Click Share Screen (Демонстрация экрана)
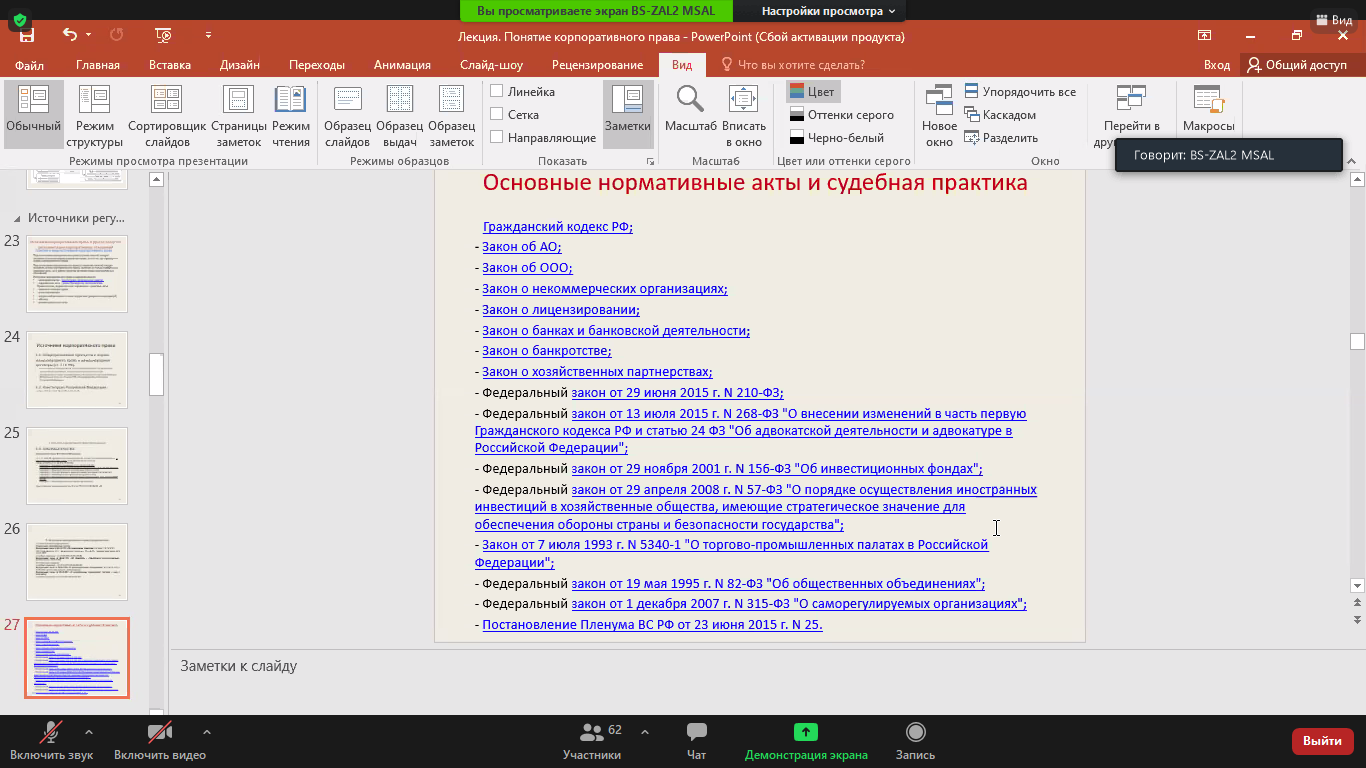Image resolution: width=1366 pixels, height=768 pixels. (x=806, y=741)
